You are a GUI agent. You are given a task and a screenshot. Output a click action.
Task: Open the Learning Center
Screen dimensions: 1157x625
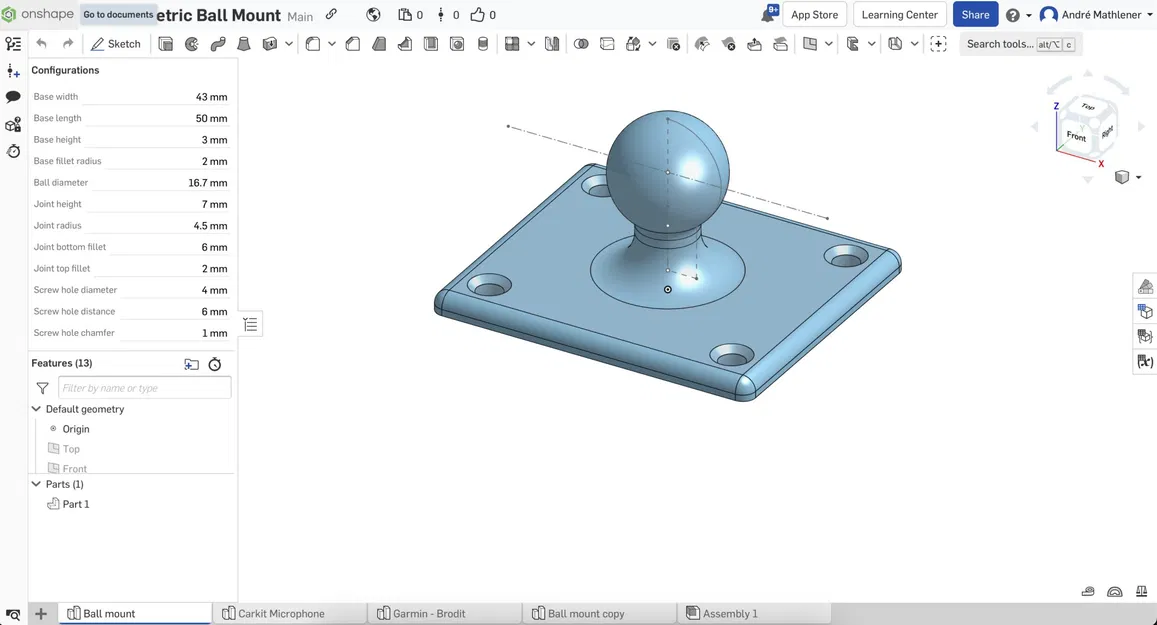click(x=898, y=14)
